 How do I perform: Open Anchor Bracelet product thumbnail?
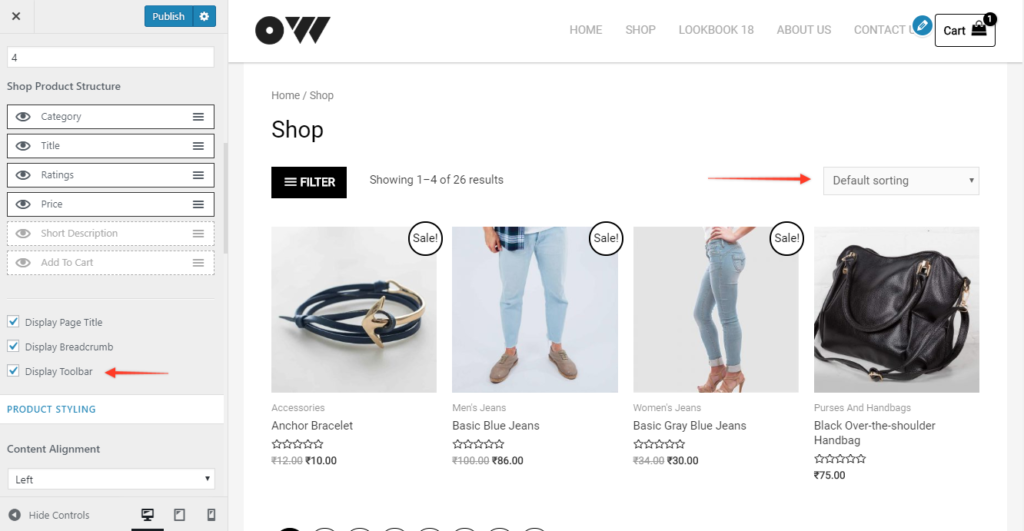(354, 310)
